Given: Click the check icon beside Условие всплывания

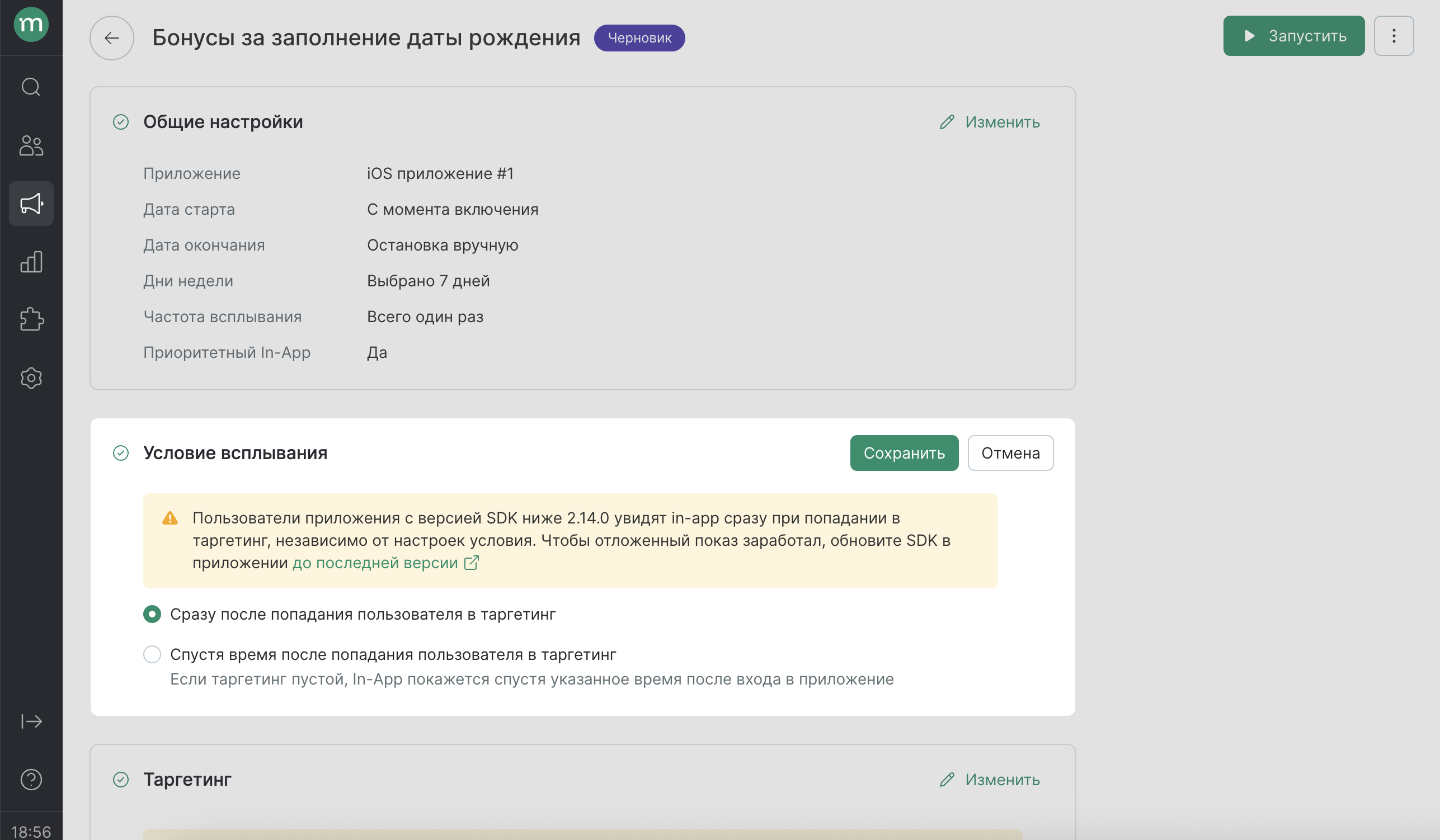Looking at the screenshot, I should pyautogui.click(x=121, y=453).
